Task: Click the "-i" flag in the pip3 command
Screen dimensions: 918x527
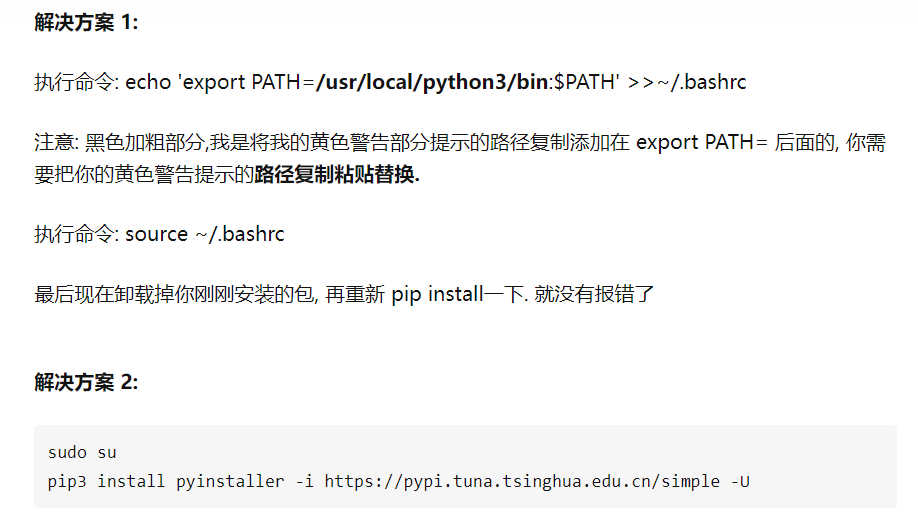Action: point(304,481)
